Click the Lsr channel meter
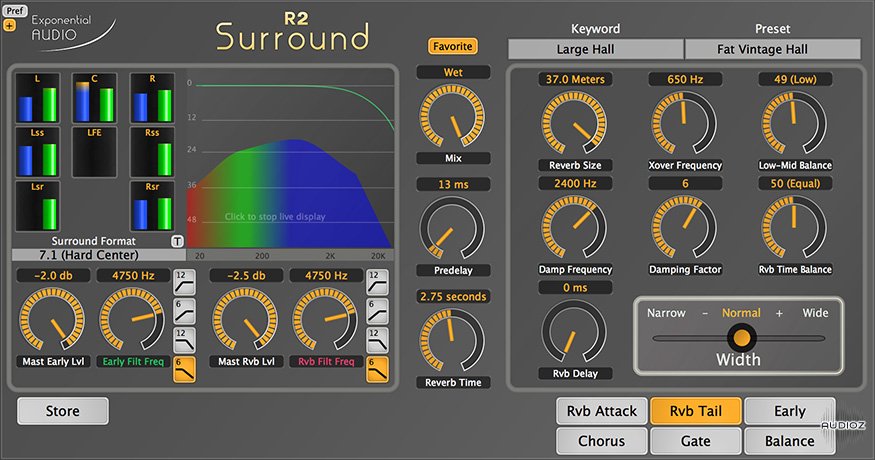The image size is (875, 460). point(37,206)
